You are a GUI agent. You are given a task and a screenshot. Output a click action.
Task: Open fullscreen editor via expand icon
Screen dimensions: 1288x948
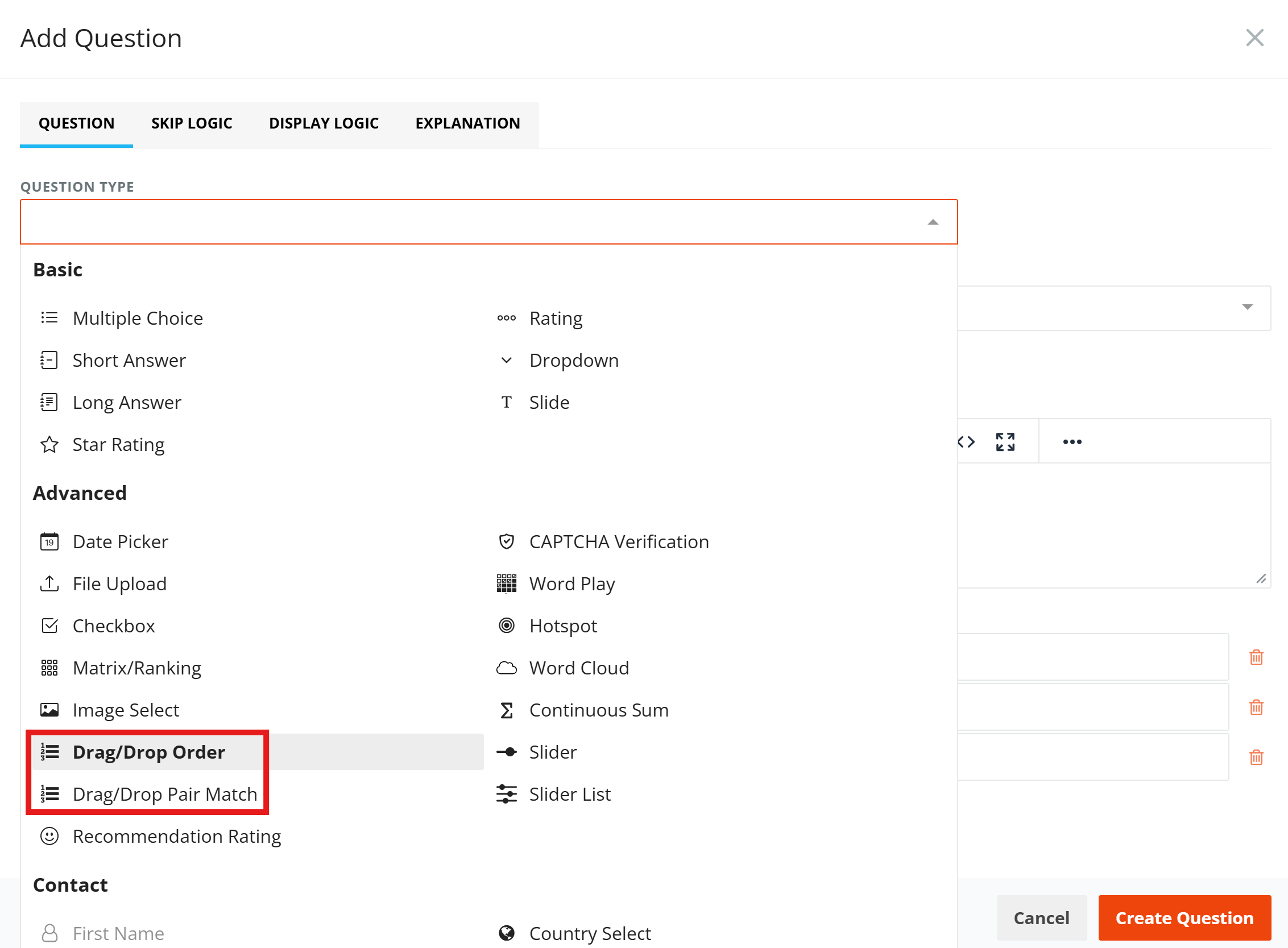click(x=1005, y=442)
